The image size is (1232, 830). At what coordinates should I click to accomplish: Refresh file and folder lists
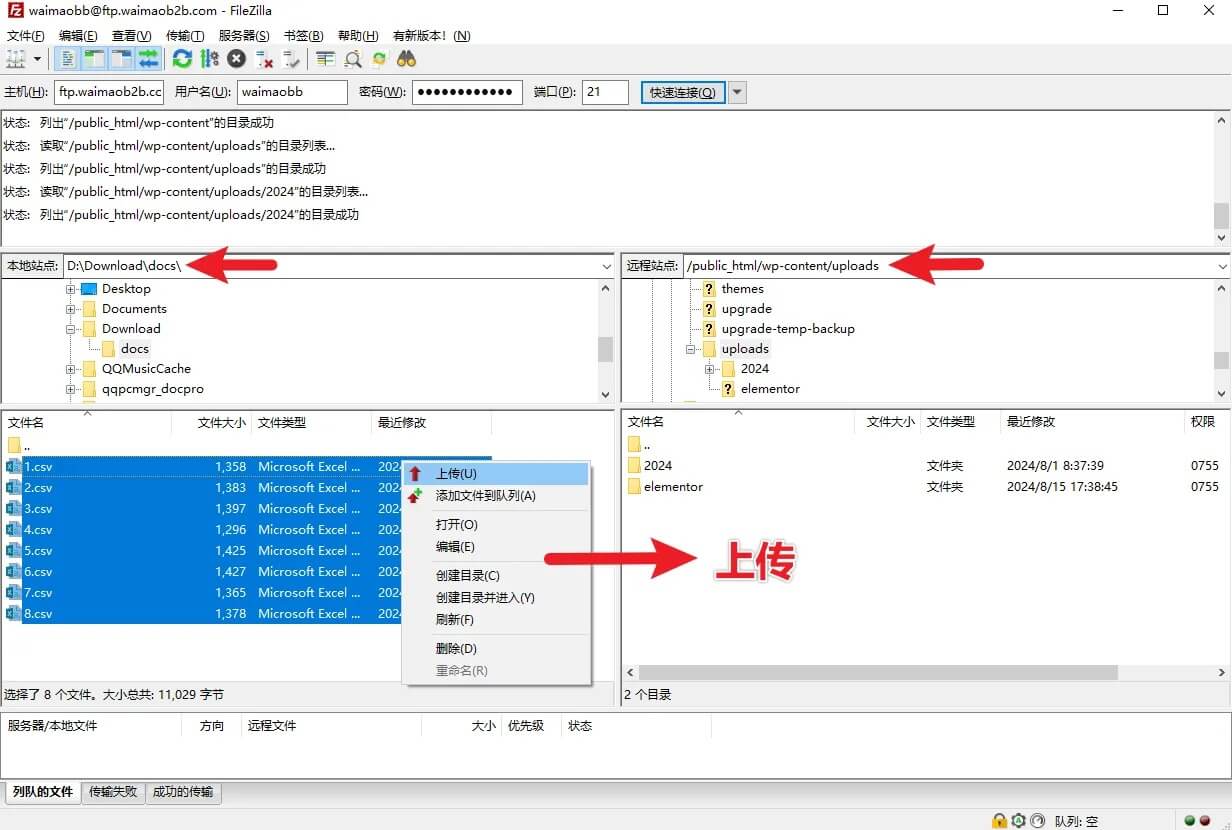point(182,59)
